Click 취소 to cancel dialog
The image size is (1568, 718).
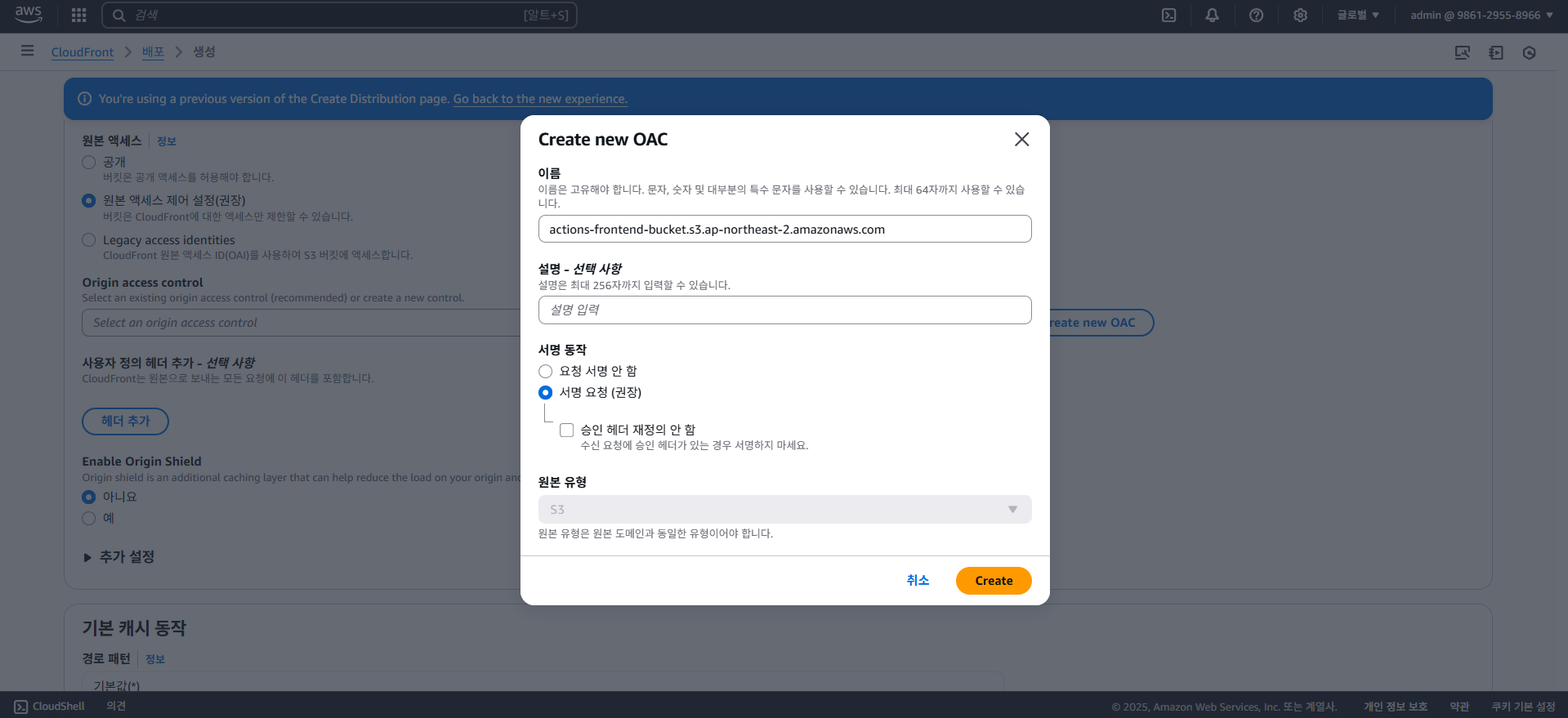[918, 581]
